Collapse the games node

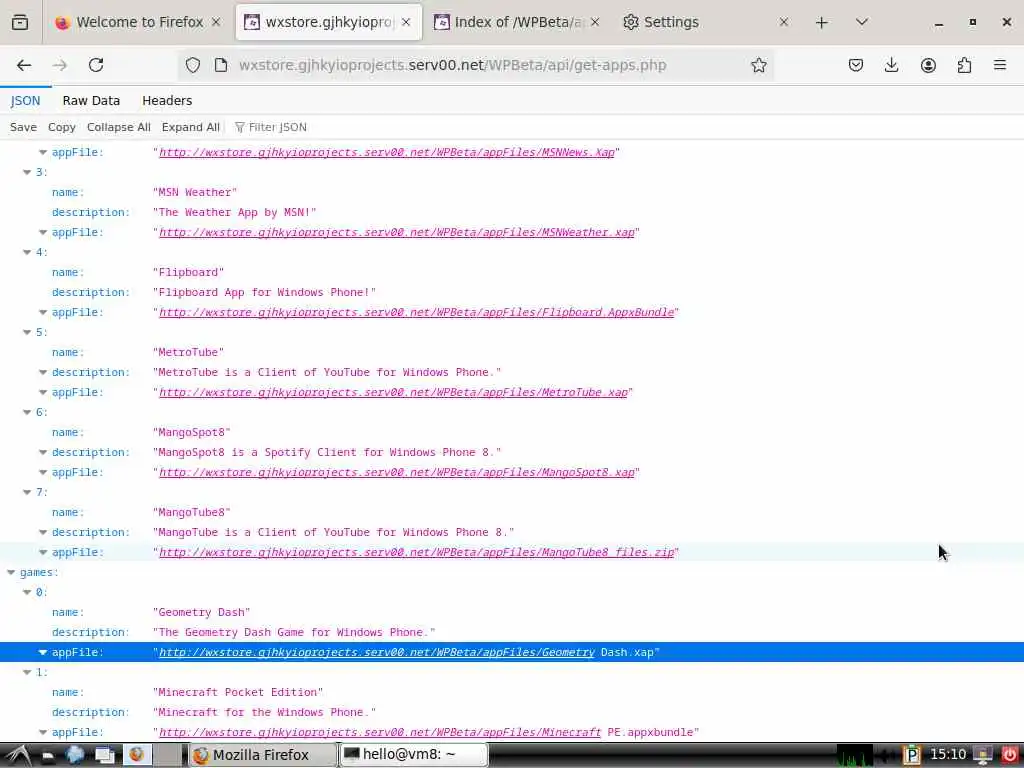11,573
